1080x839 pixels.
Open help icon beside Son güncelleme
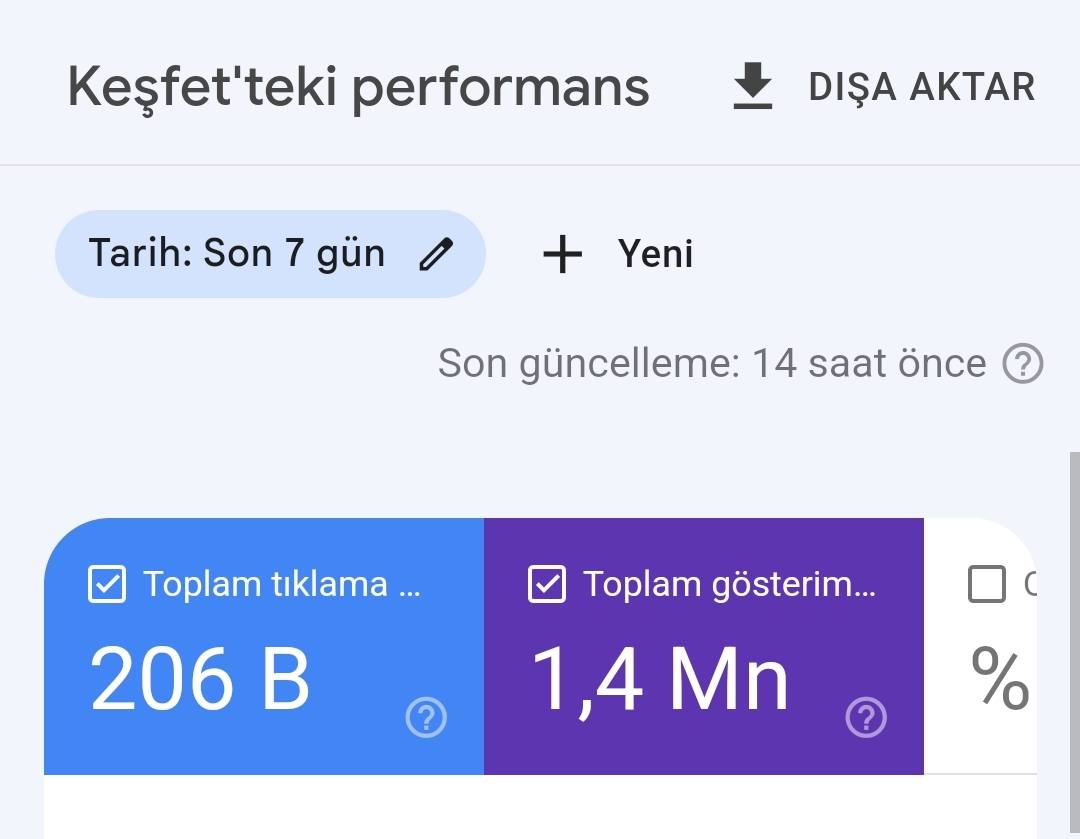tap(1023, 363)
